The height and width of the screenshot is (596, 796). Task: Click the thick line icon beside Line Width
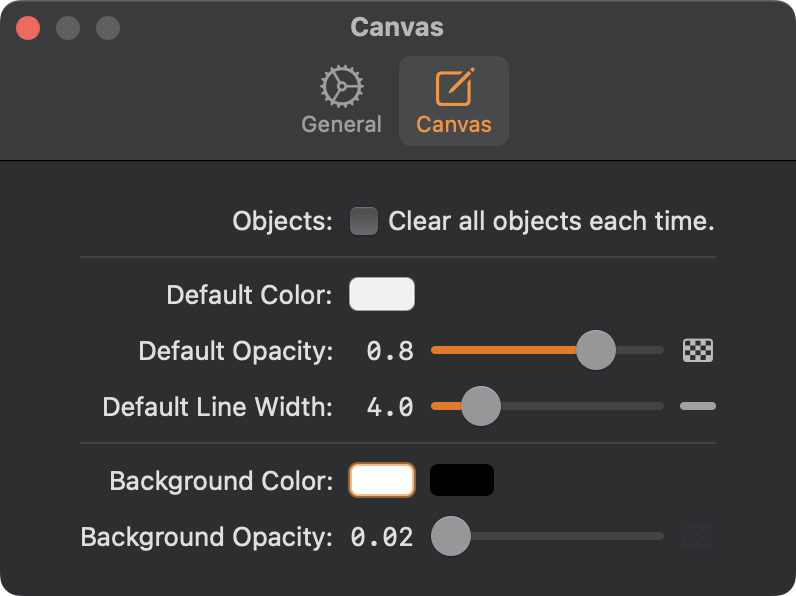coord(698,406)
